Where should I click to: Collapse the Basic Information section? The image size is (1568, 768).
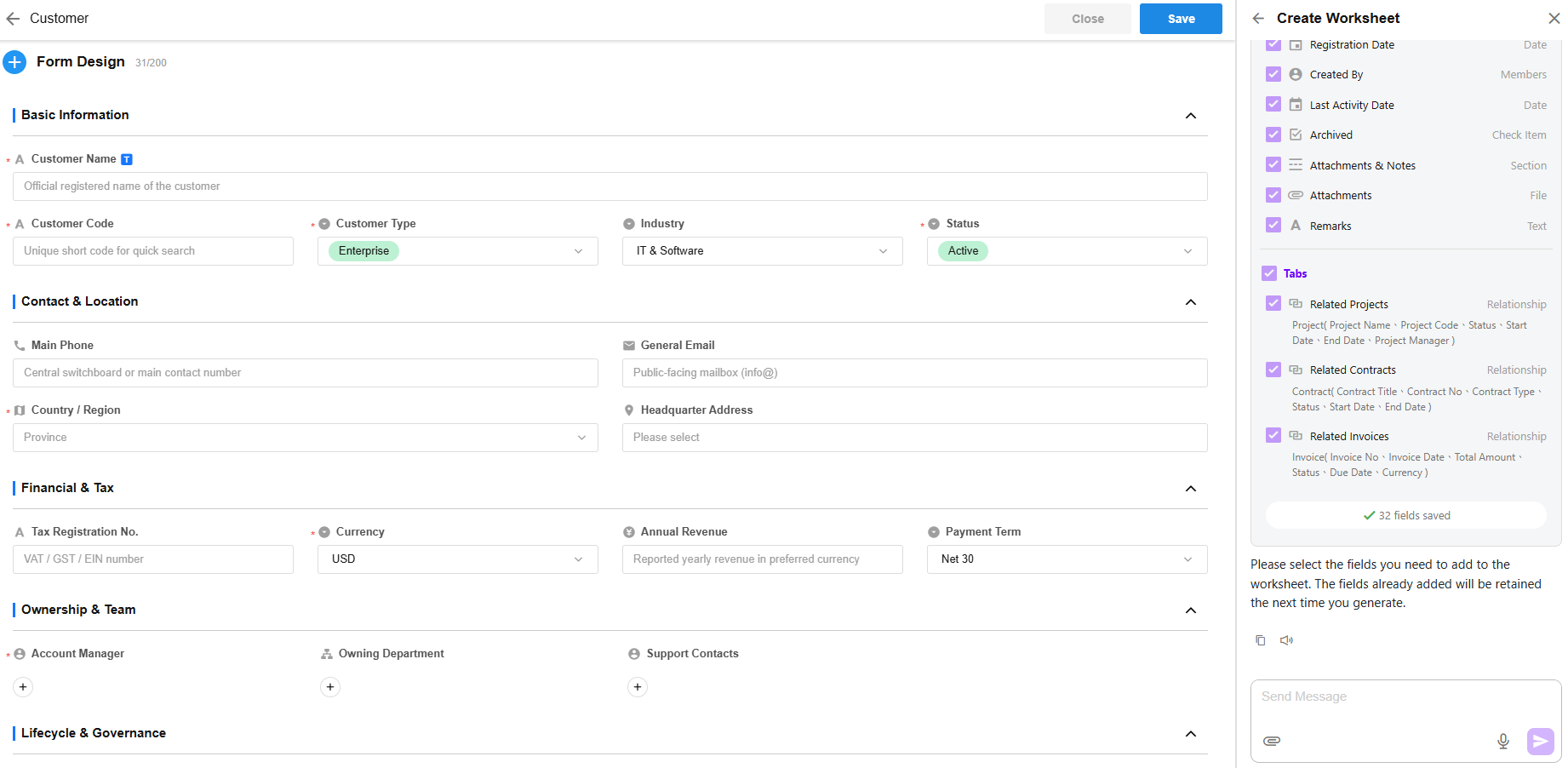tap(1190, 116)
